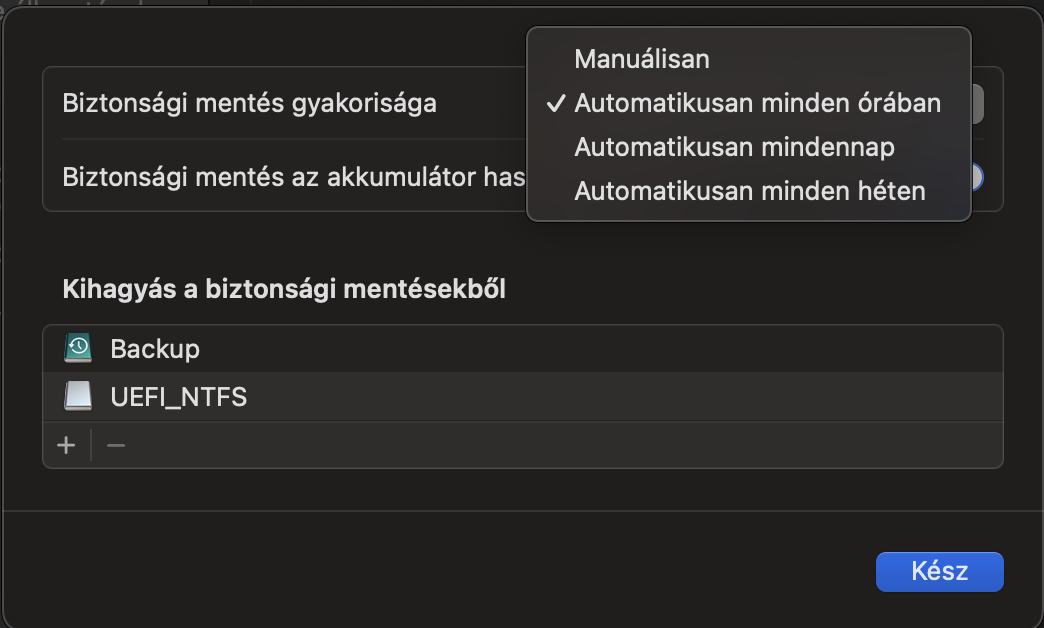This screenshot has height=628, width=1044.
Task: Select Automatikusan minden héten in the popup
Action: pyautogui.click(x=748, y=191)
